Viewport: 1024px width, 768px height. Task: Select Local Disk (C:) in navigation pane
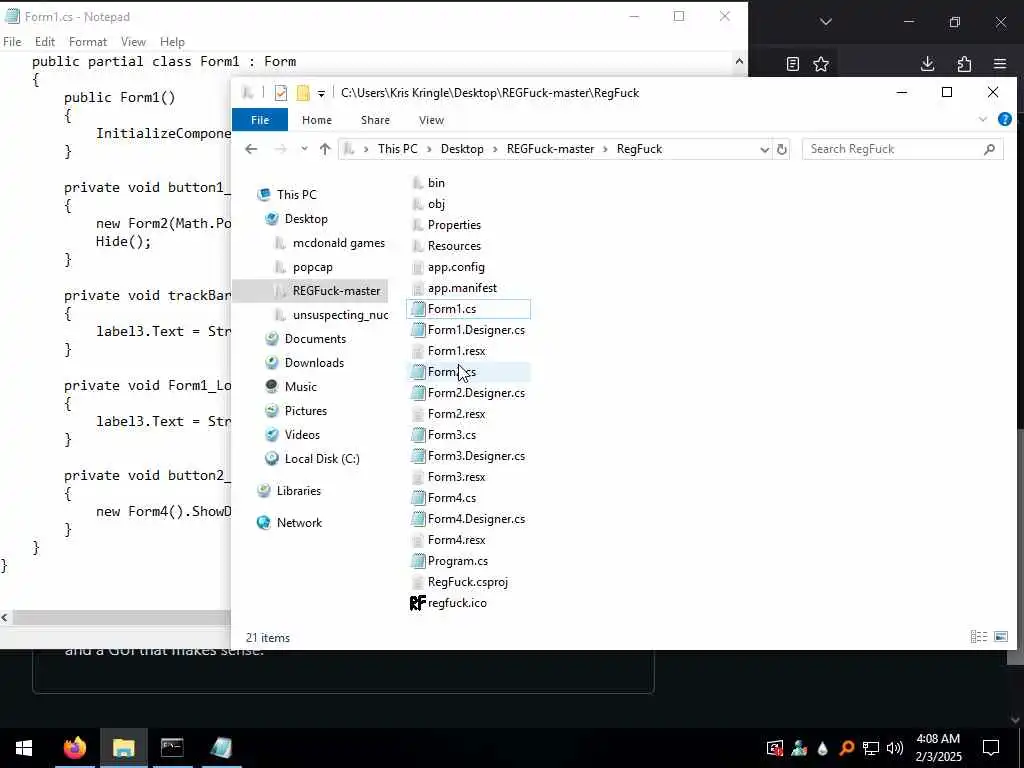click(322, 458)
